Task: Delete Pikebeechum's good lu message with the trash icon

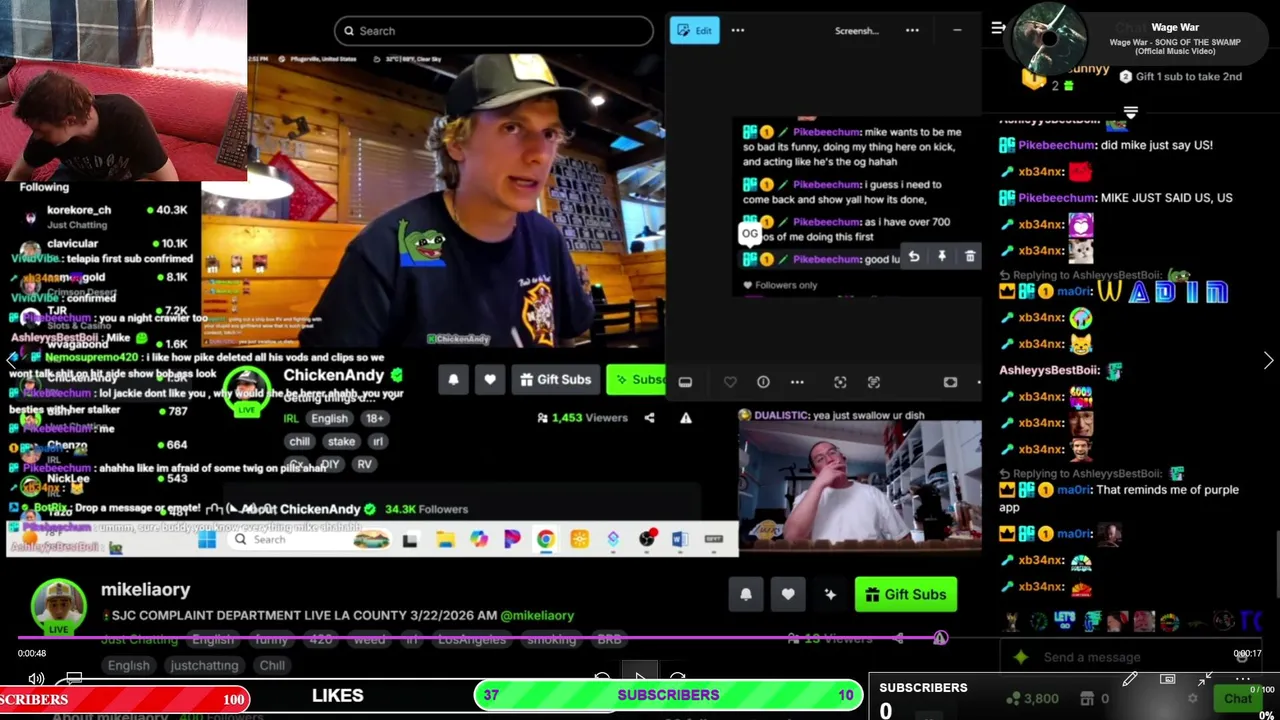Action: 970,257
